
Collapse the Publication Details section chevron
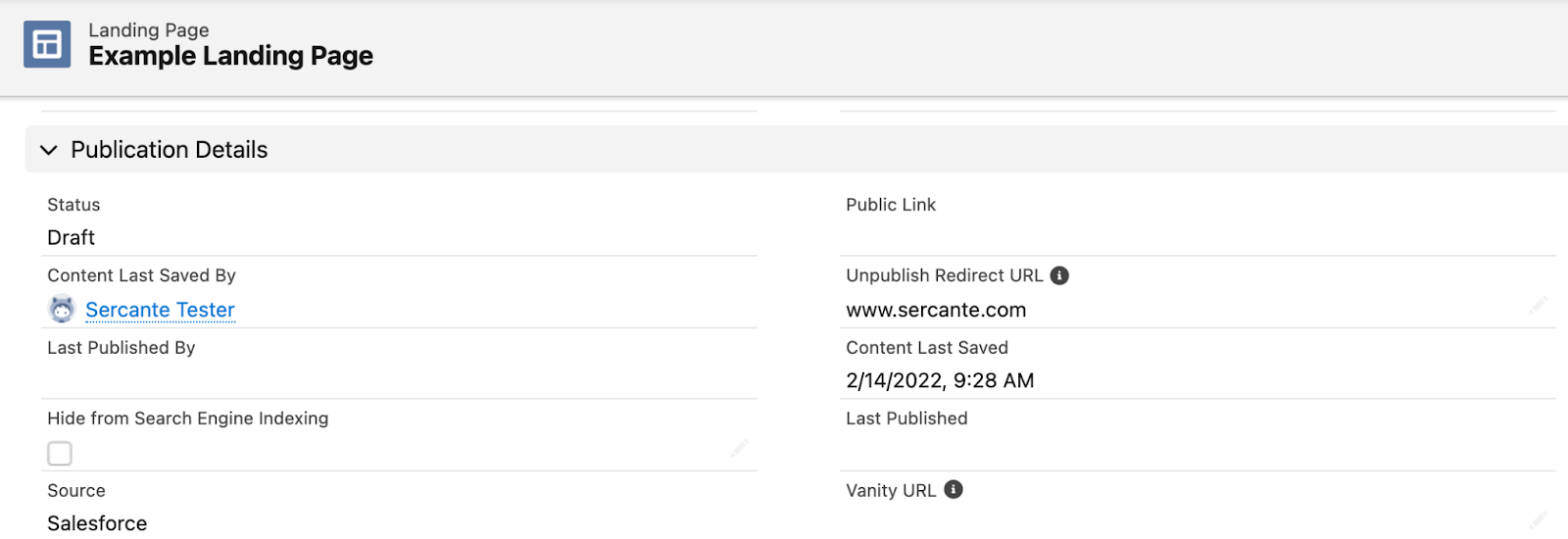click(x=48, y=150)
